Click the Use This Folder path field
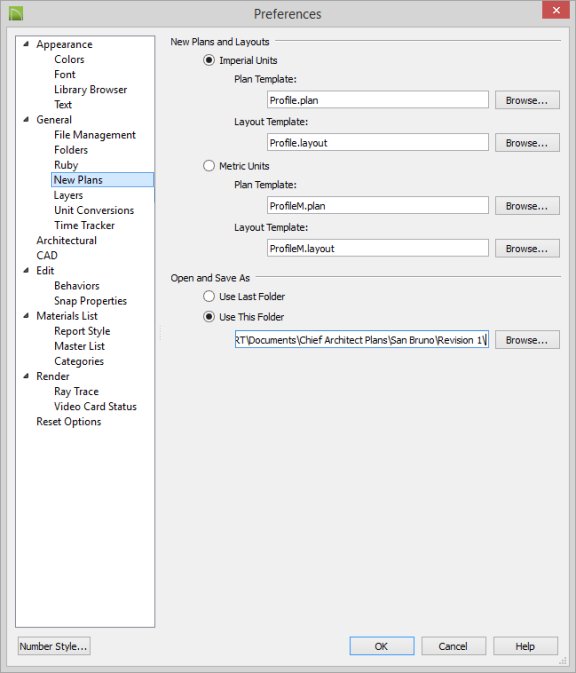The height and width of the screenshot is (673, 576). point(361,340)
